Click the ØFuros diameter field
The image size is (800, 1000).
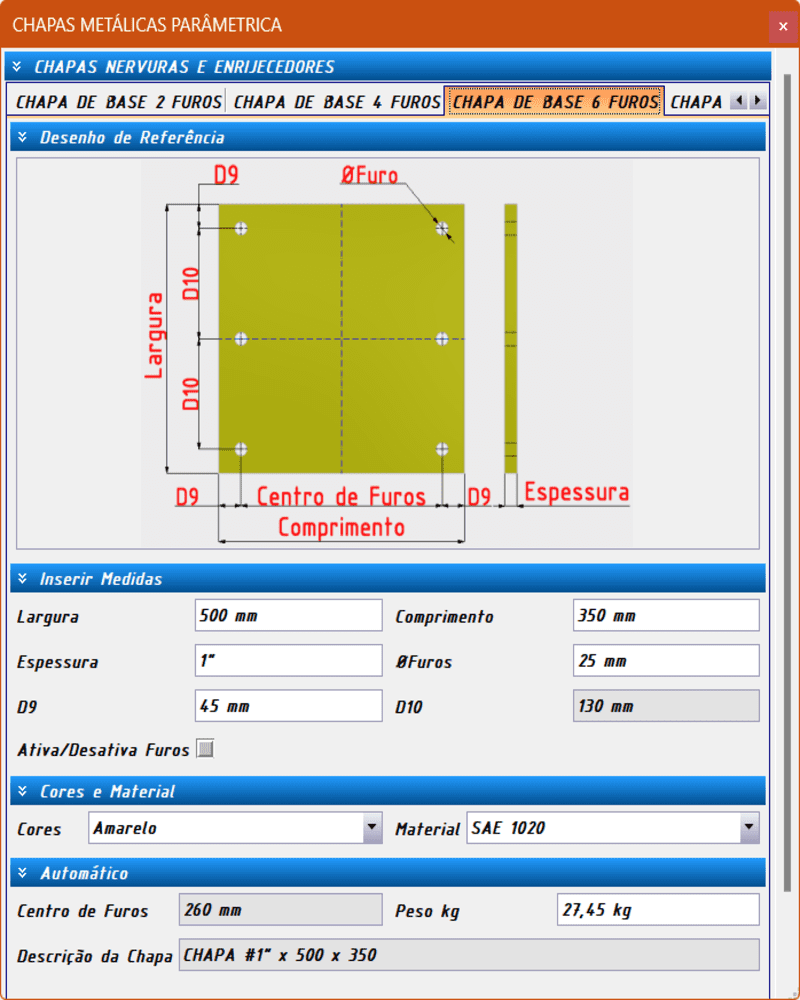pyautogui.click(x=666, y=661)
